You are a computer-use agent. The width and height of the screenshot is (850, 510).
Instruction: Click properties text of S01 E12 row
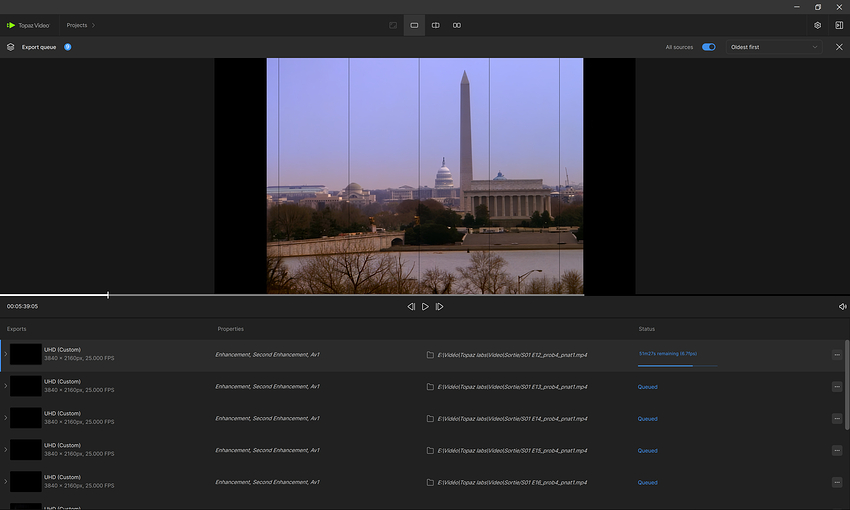pos(267,354)
